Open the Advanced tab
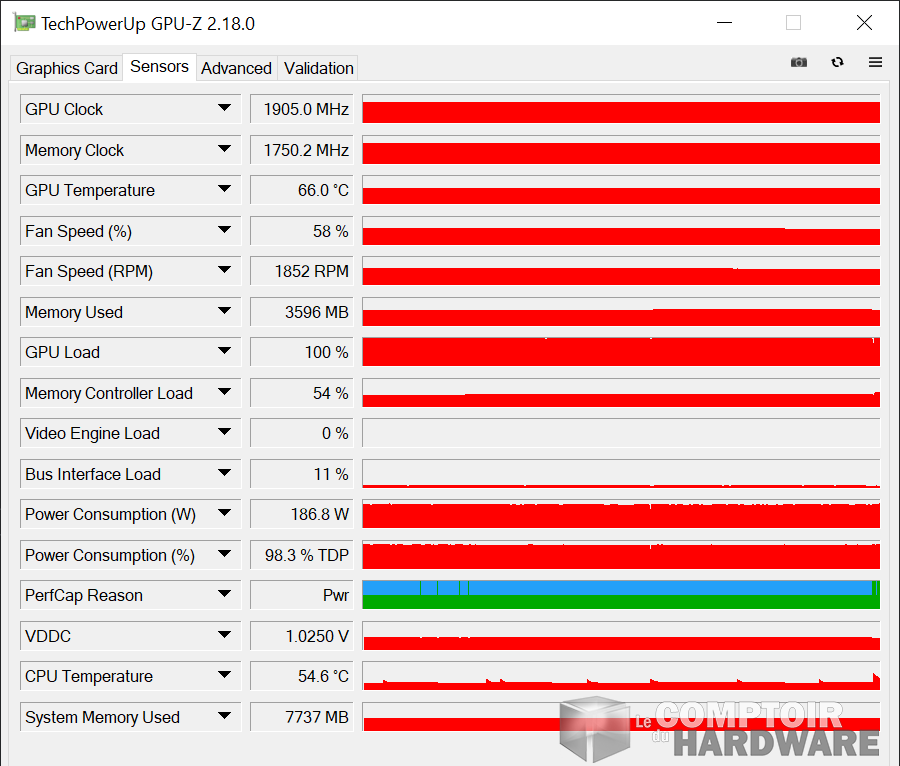 236,68
